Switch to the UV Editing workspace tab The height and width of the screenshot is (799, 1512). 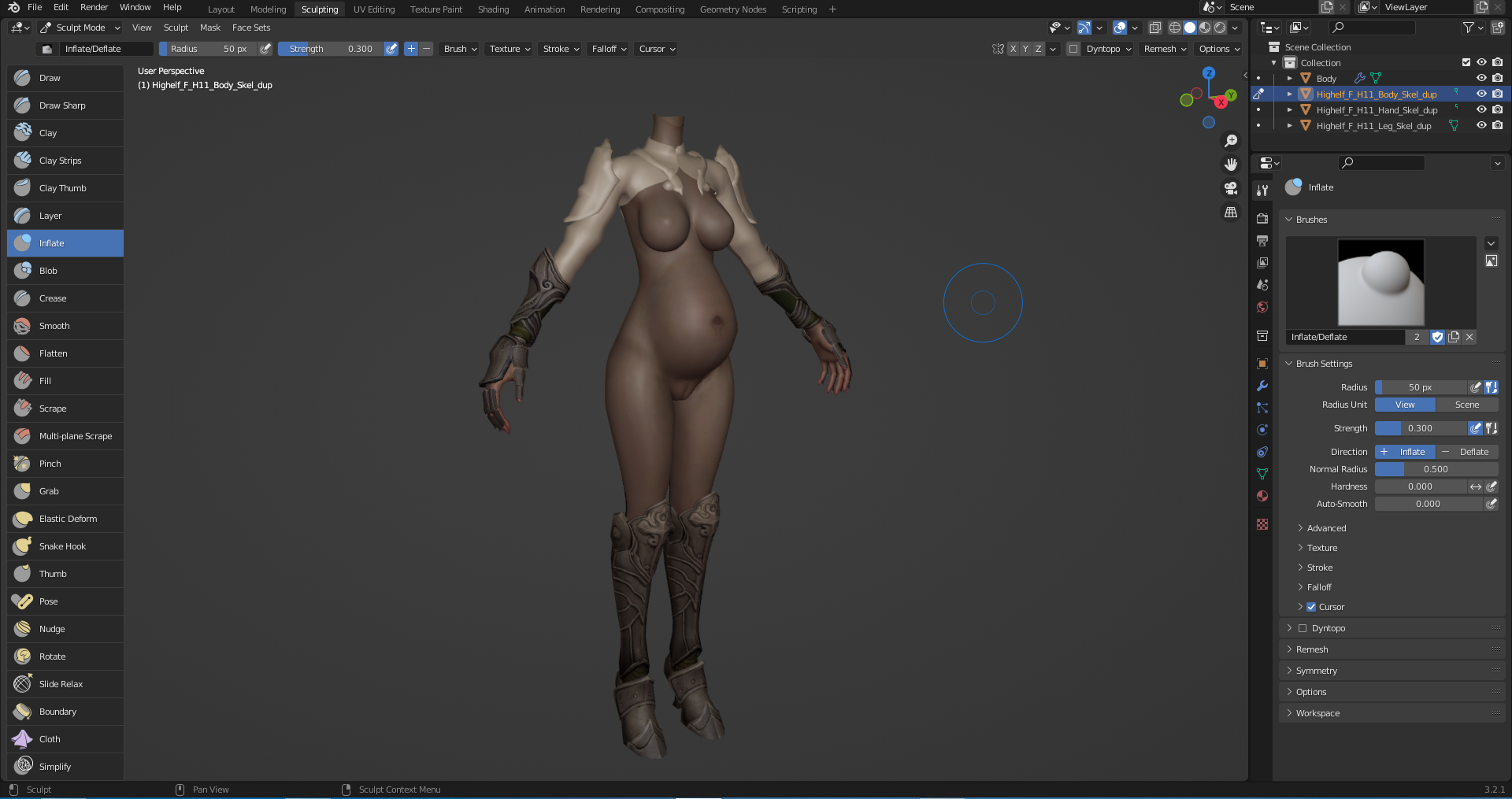tap(373, 9)
